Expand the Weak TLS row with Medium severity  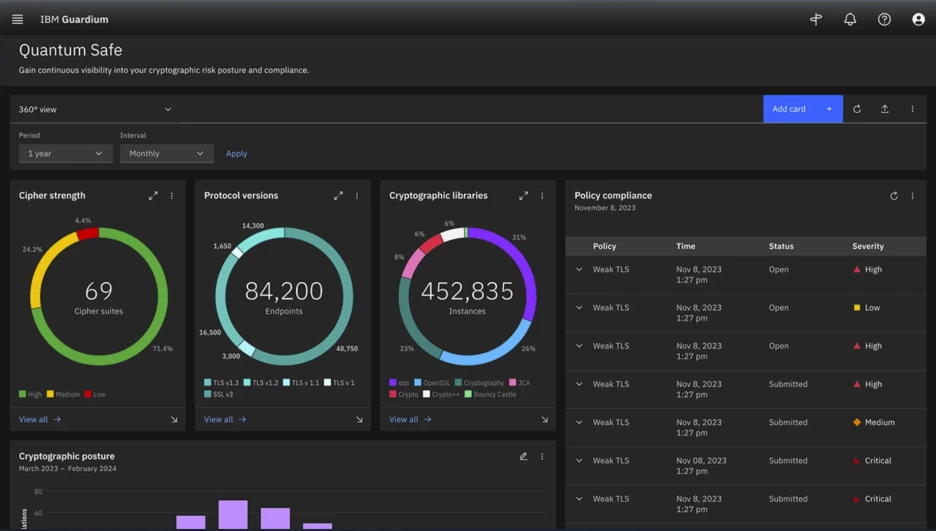click(579, 422)
